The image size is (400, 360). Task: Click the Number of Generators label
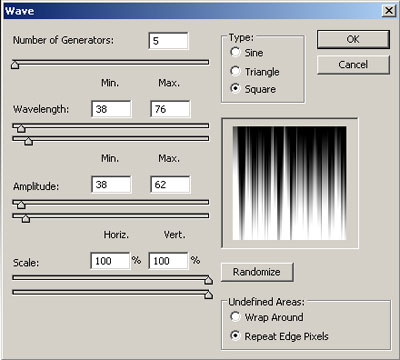(x=63, y=40)
